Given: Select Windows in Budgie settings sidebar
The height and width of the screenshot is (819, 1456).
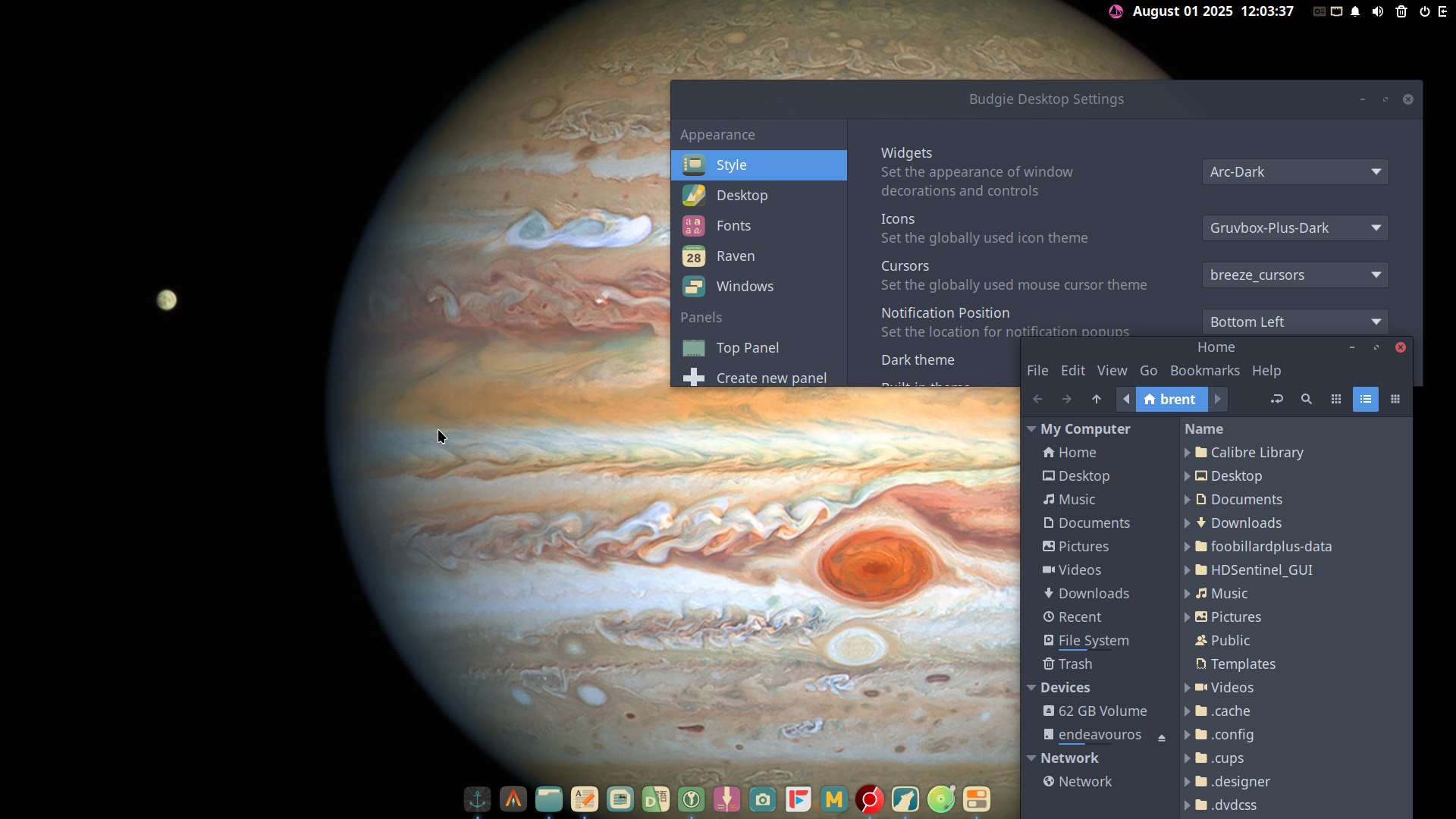Looking at the screenshot, I should (x=759, y=287).
